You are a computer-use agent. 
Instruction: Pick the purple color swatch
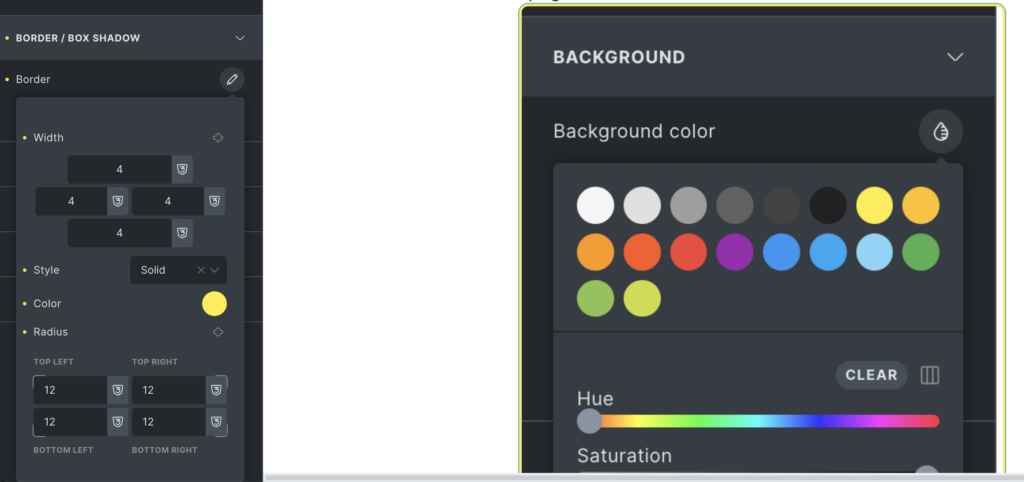pyautogui.click(x=735, y=252)
